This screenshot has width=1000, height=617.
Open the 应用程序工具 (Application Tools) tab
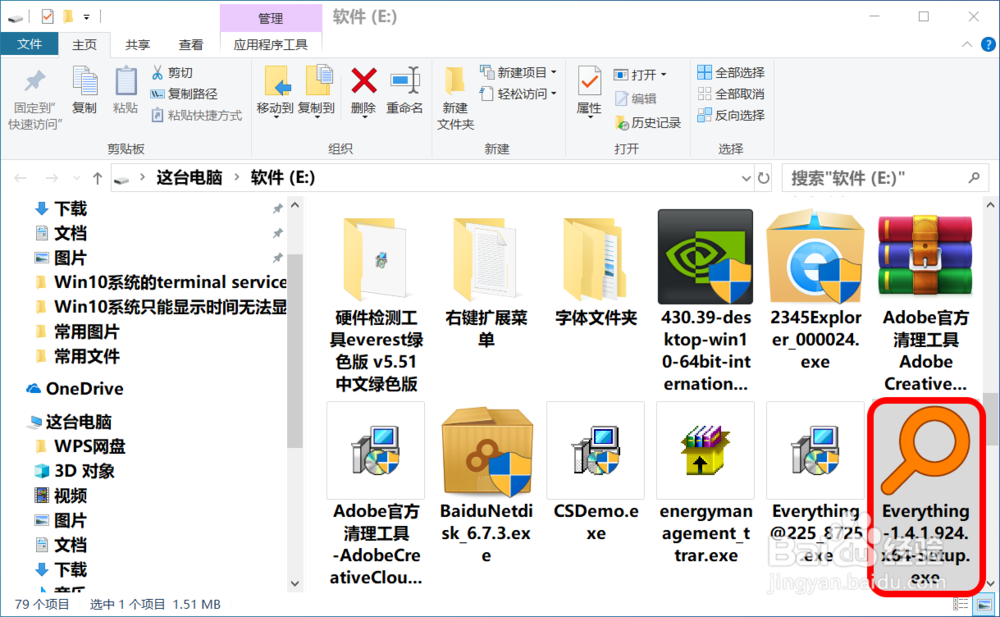pyautogui.click(x=270, y=44)
